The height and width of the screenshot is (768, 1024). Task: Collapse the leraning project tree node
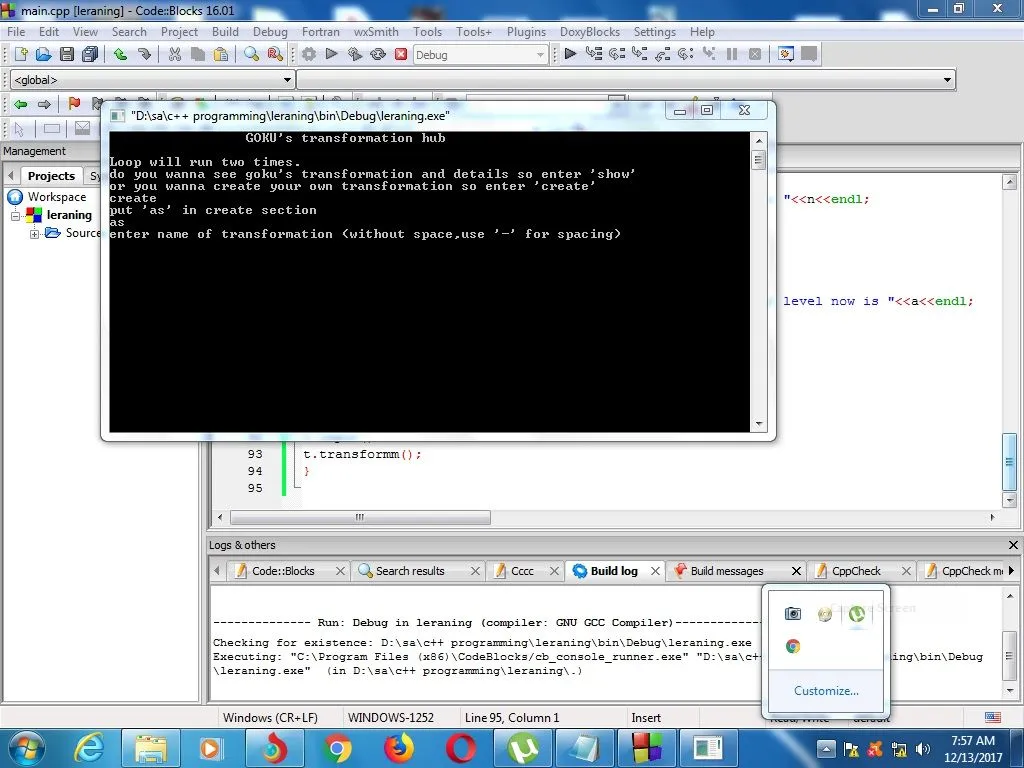tap(16, 216)
